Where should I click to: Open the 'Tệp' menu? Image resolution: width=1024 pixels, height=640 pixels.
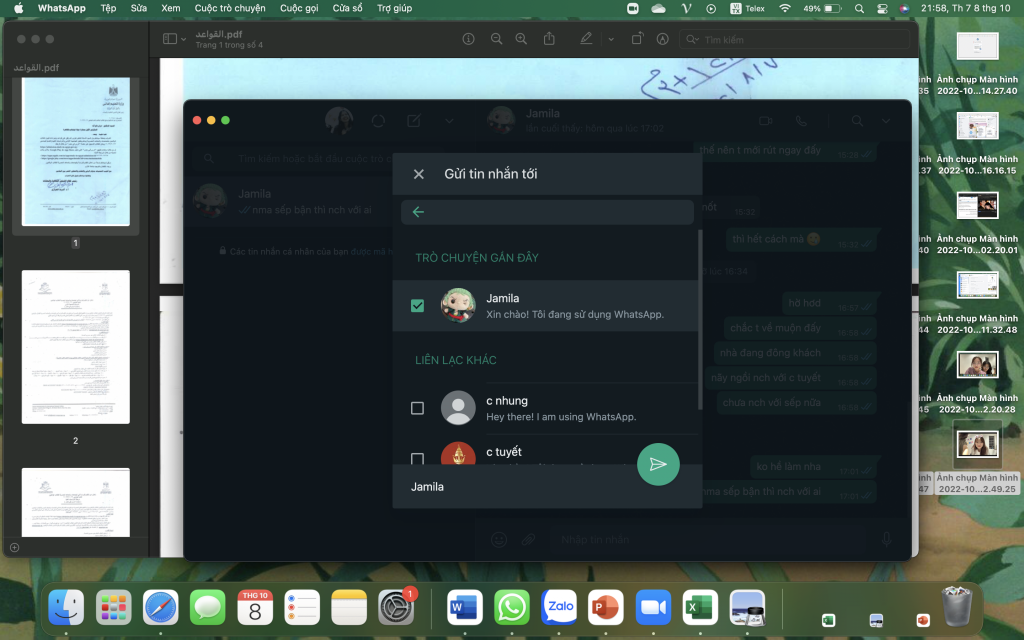108,8
